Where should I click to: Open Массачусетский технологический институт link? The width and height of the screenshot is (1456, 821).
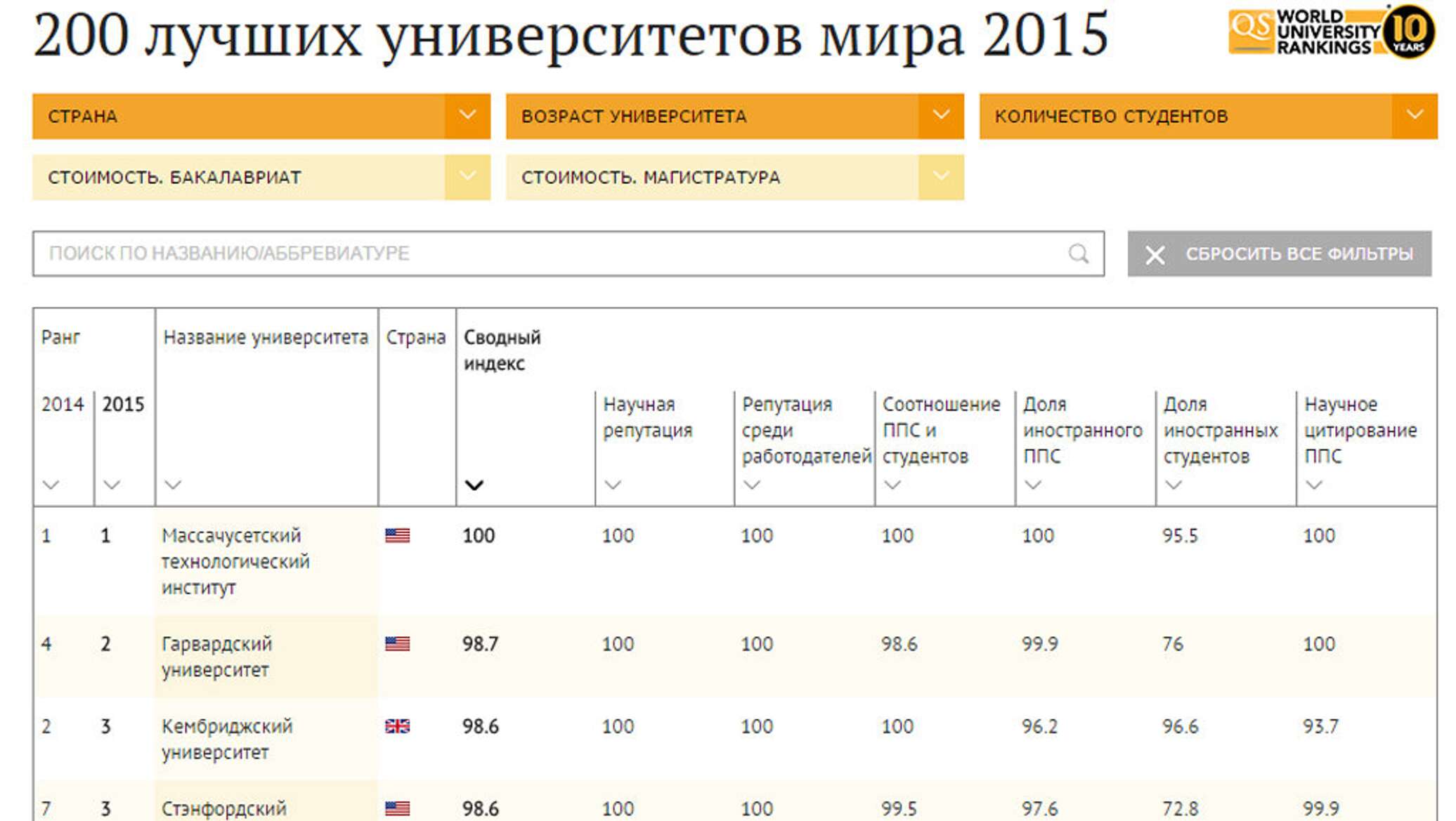tap(235, 562)
